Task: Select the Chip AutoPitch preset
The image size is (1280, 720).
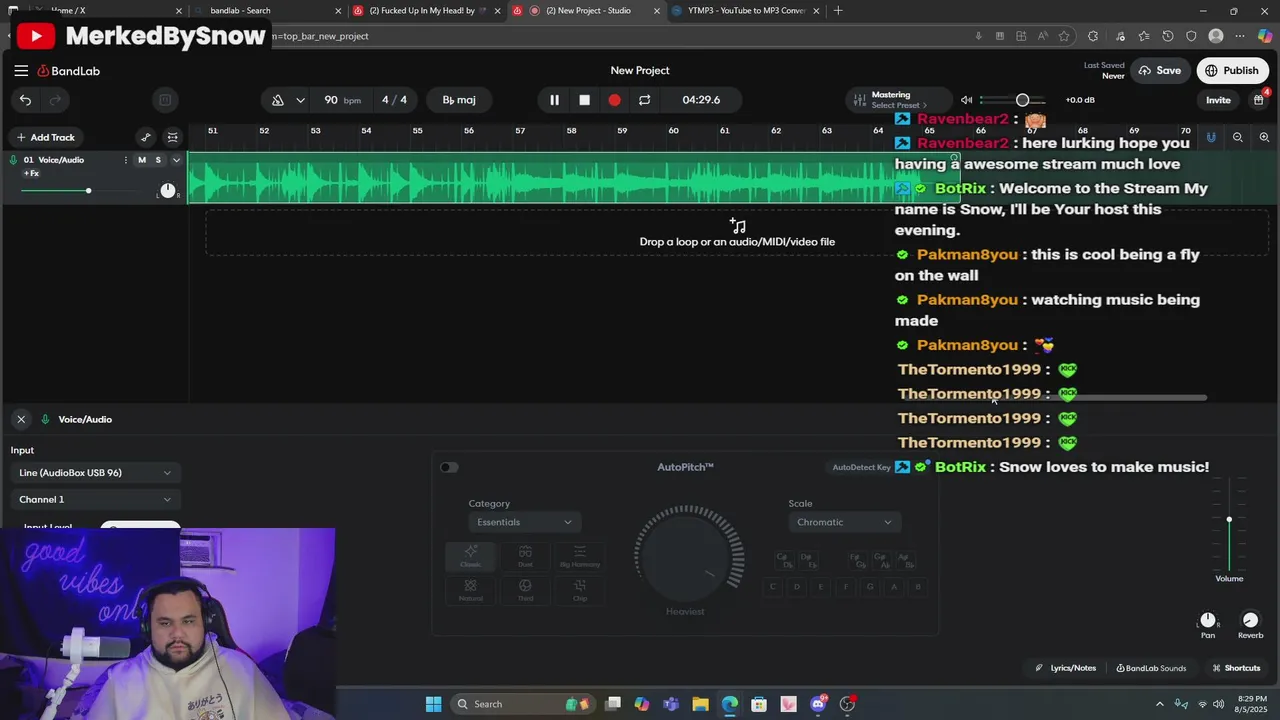Action: [580, 590]
